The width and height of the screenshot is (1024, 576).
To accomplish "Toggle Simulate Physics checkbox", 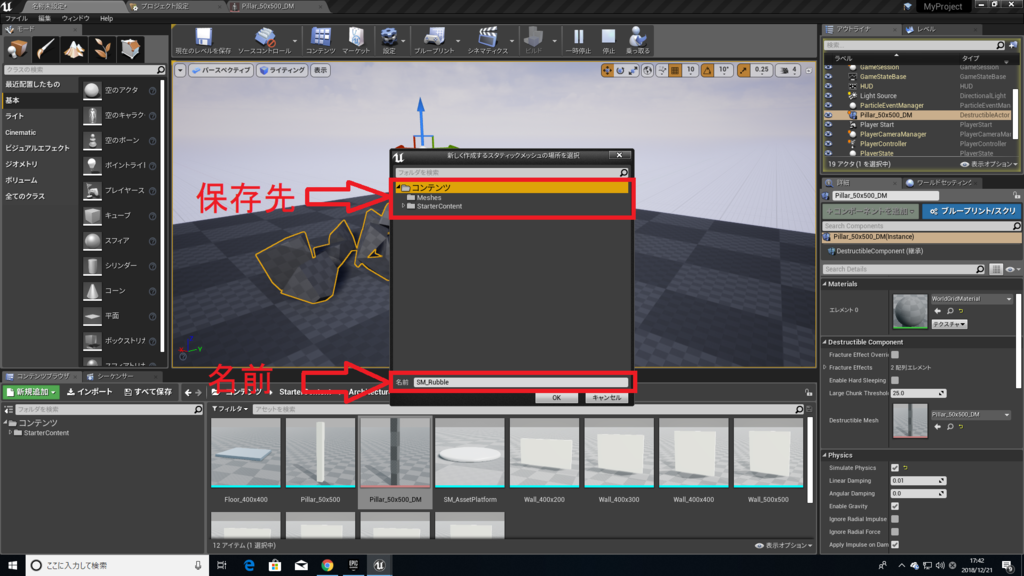I will 895,468.
